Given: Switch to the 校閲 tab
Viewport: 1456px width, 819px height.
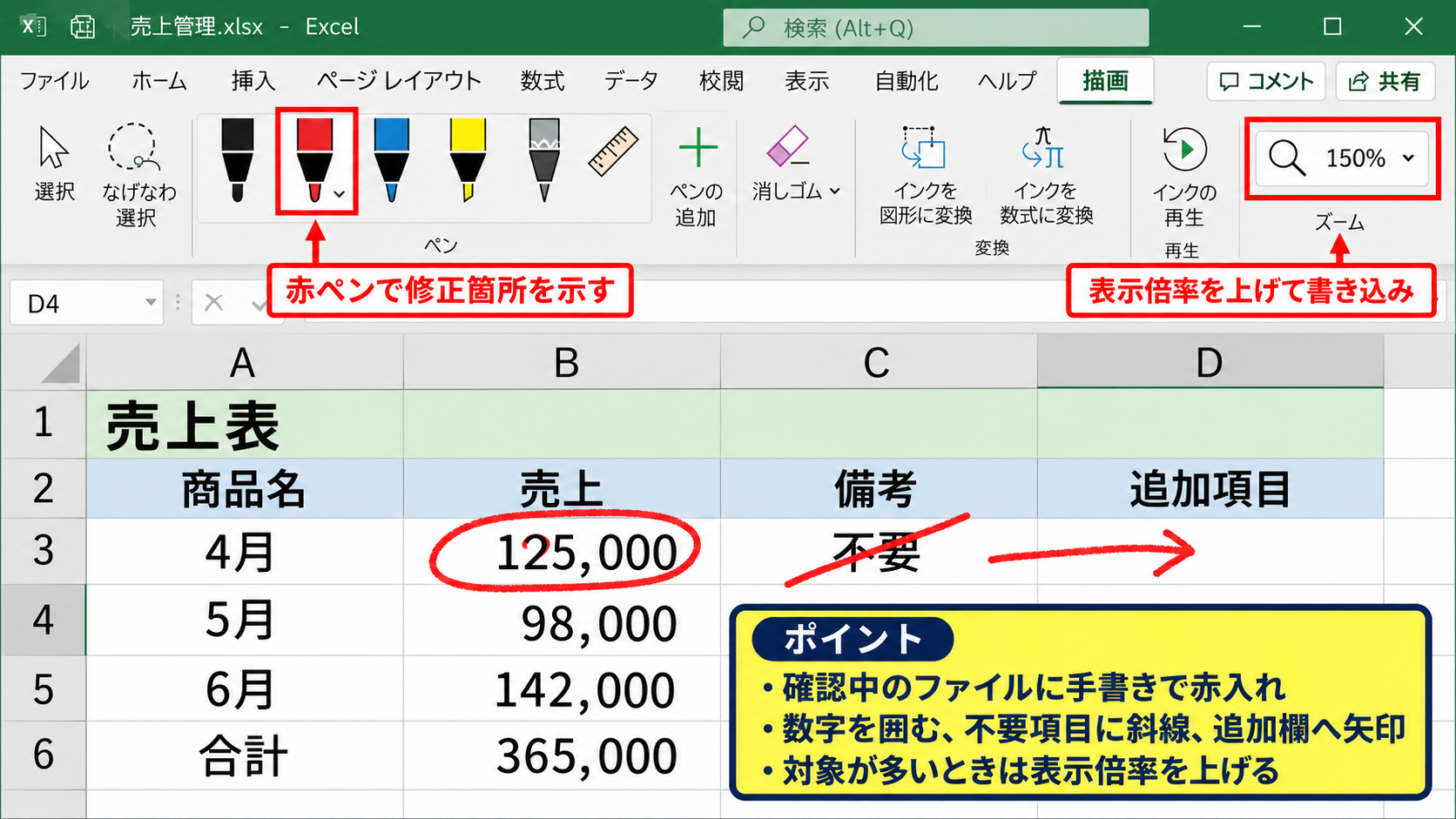Looking at the screenshot, I should (x=721, y=81).
